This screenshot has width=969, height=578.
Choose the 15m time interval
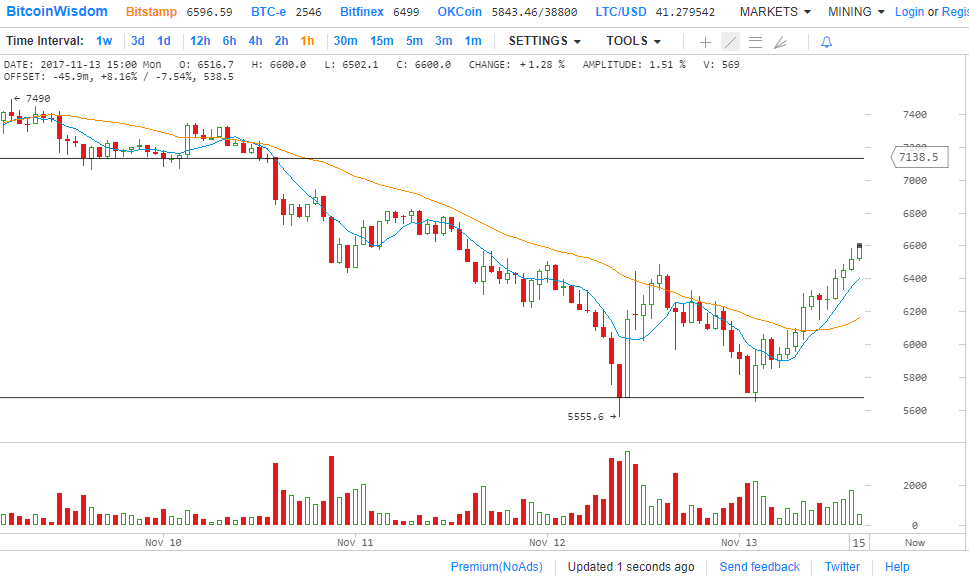[x=381, y=41]
